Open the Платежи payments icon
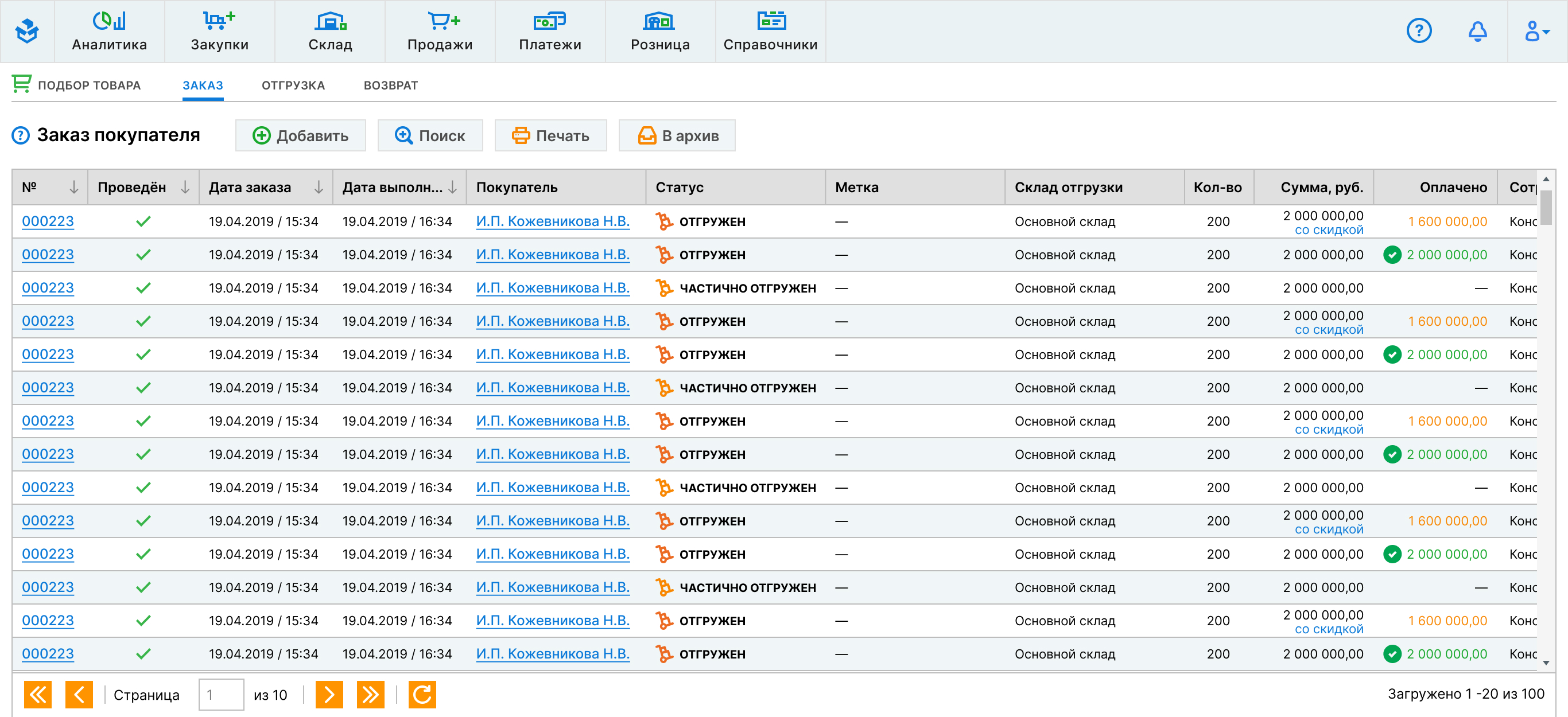Image resolution: width=1568 pixels, height=717 pixels. pos(550,21)
